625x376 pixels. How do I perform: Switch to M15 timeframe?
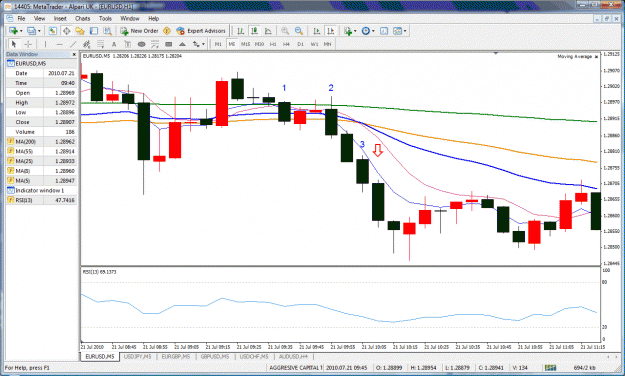pos(246,44)
